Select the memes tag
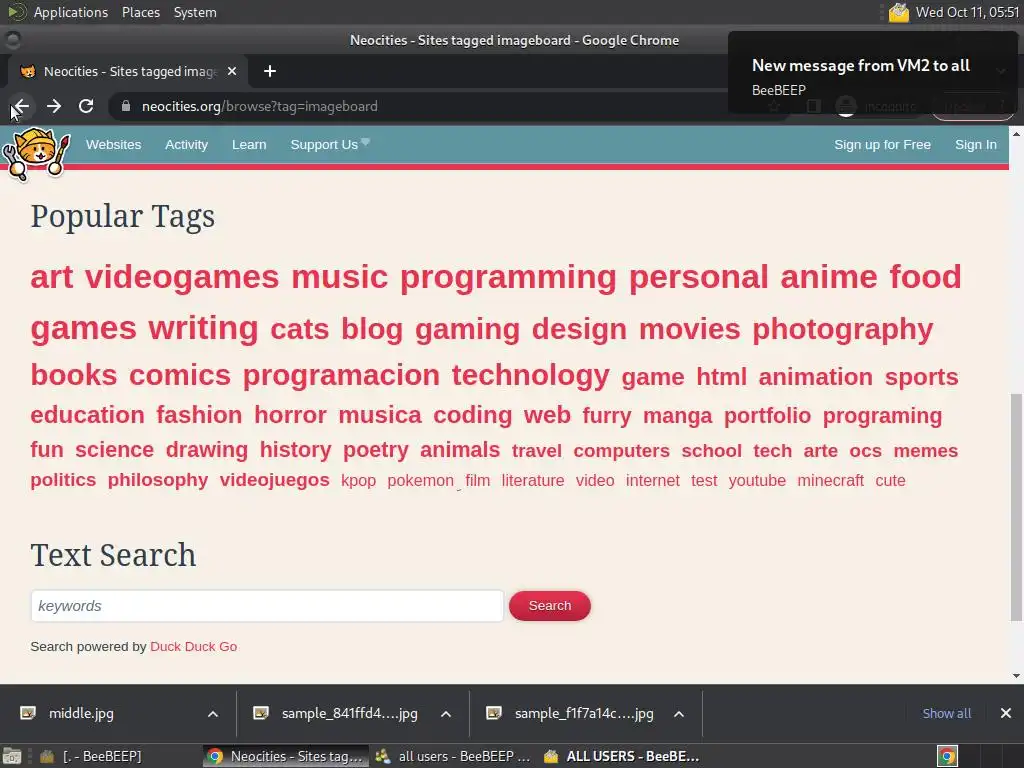Image resolution: width=1024 pixels, height=768 pixels. 925,451
